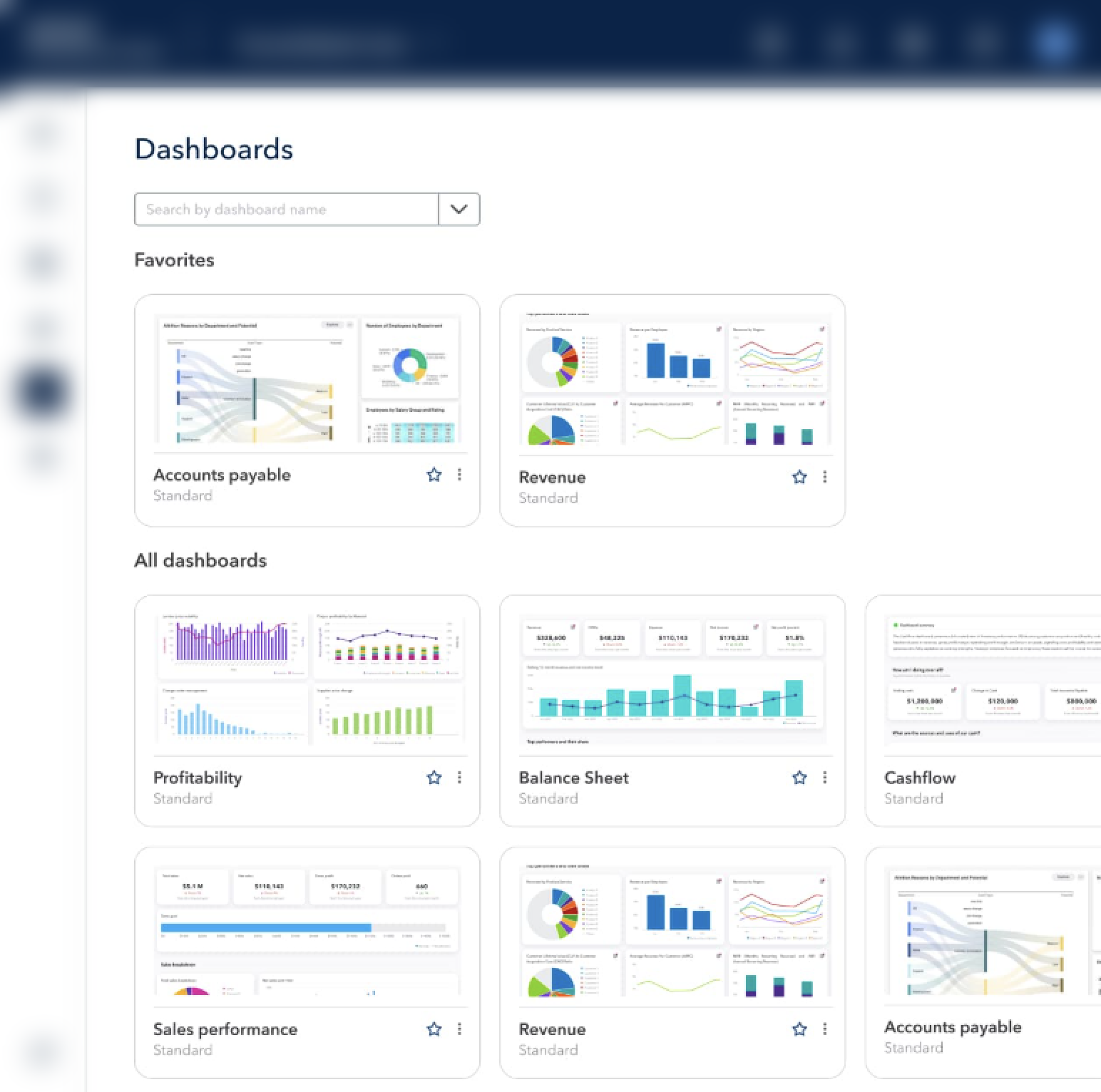The width and height of the screenshot is (1101, 1092).
Task: Unstar the Accounts payable favorite card
Action: 434,475
